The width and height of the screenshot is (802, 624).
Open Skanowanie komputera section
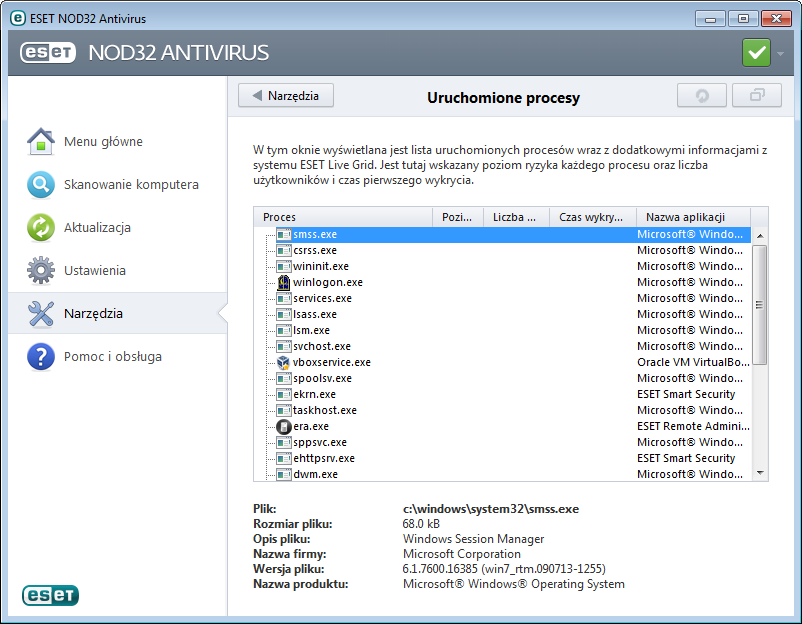[118, 184]
